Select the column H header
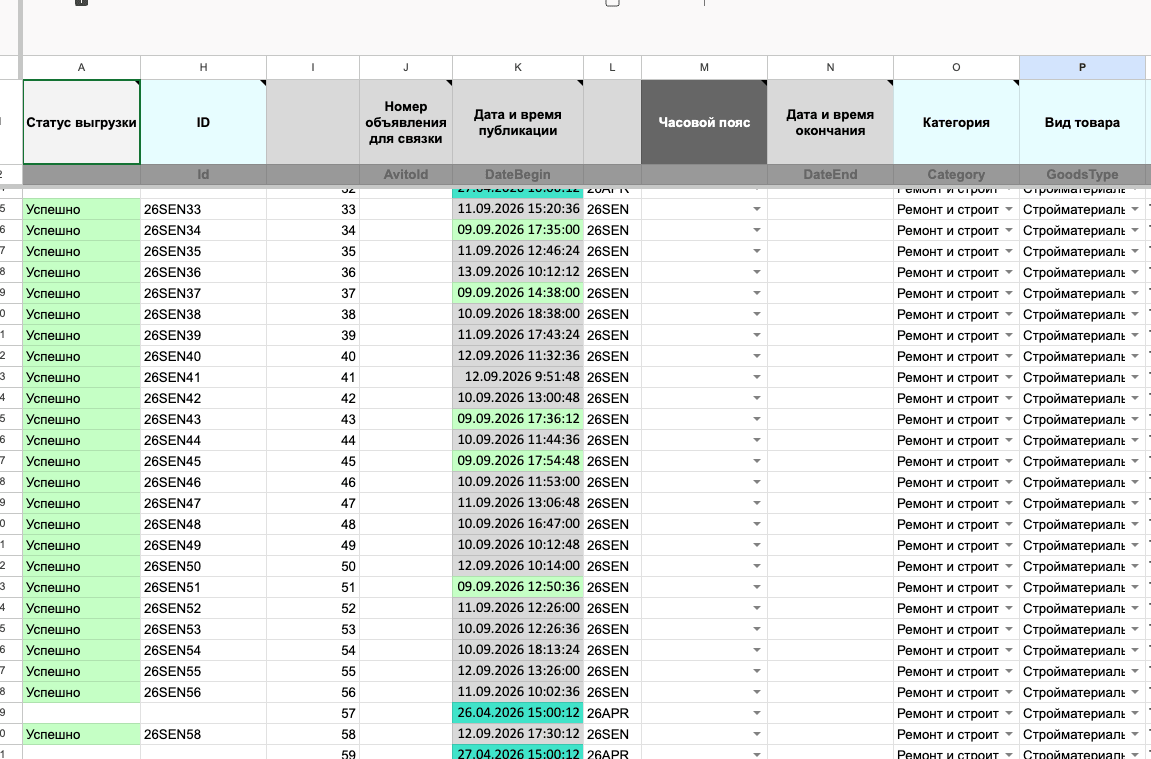This screenshot has width=1151, height=759. click(x=203, y=68)
